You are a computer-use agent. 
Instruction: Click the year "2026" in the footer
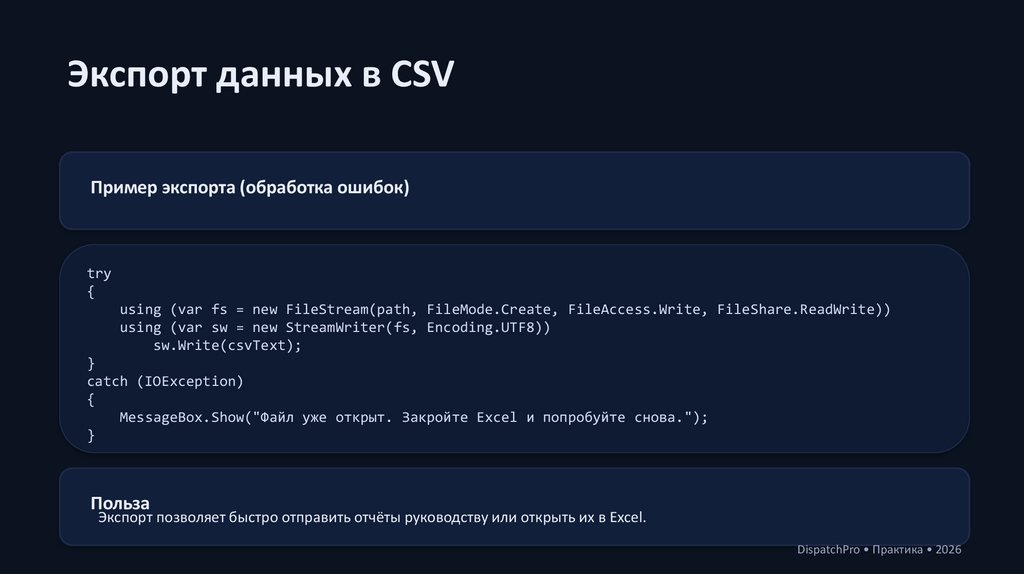click(x=948, y=550)
